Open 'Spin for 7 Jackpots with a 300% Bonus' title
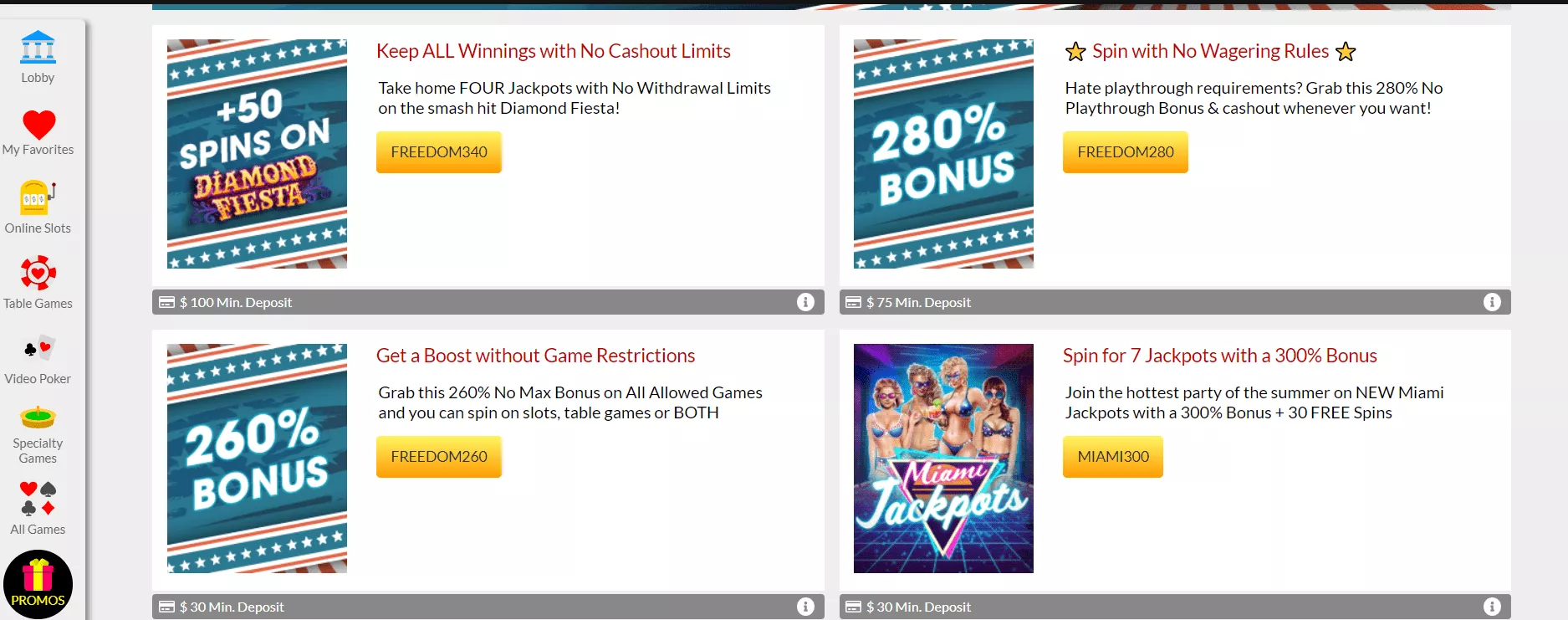This screenshot has width=1568, height=620. coord(1219,356)
